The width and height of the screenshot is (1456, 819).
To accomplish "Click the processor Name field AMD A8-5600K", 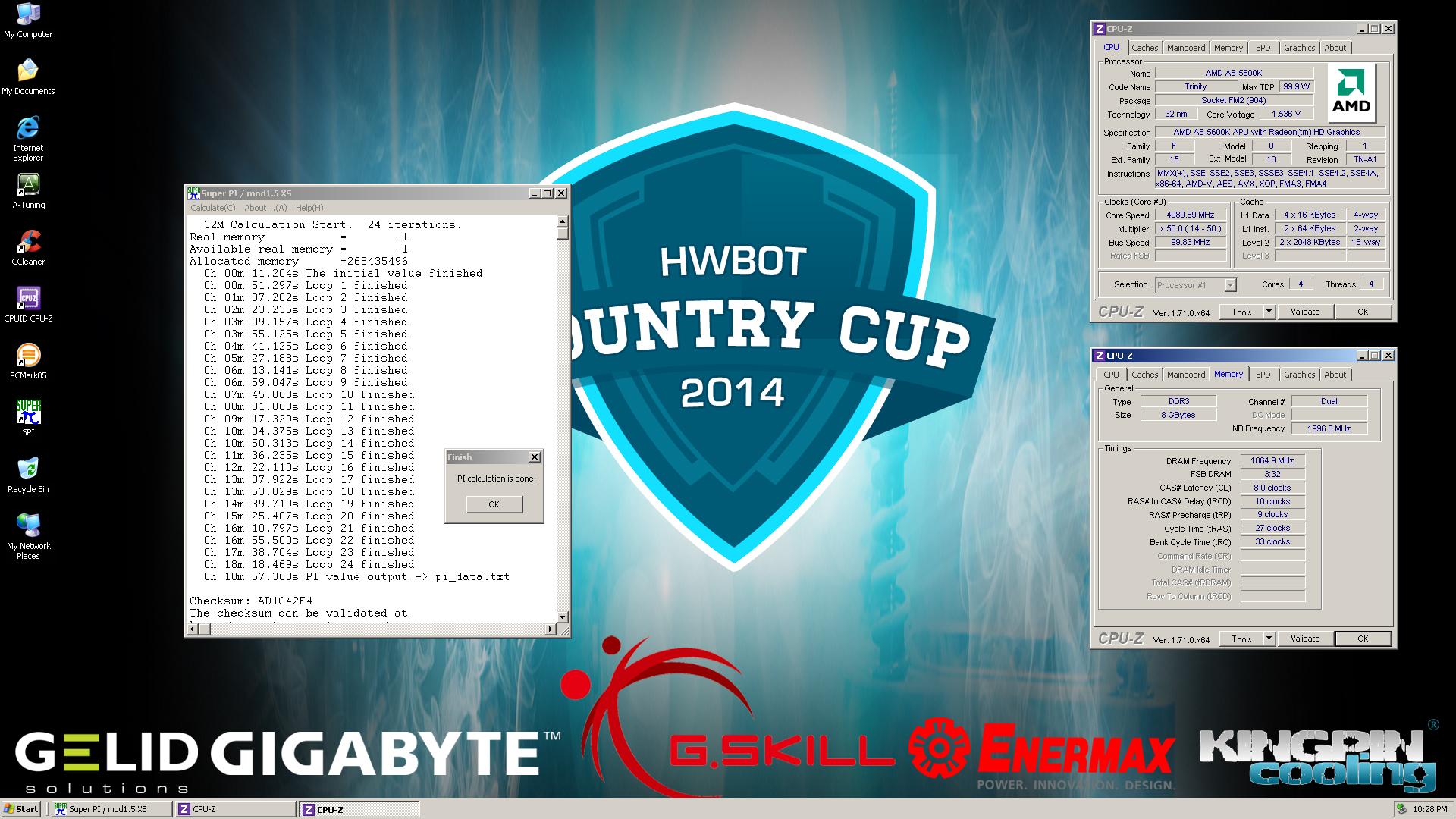I will 1234,73.
